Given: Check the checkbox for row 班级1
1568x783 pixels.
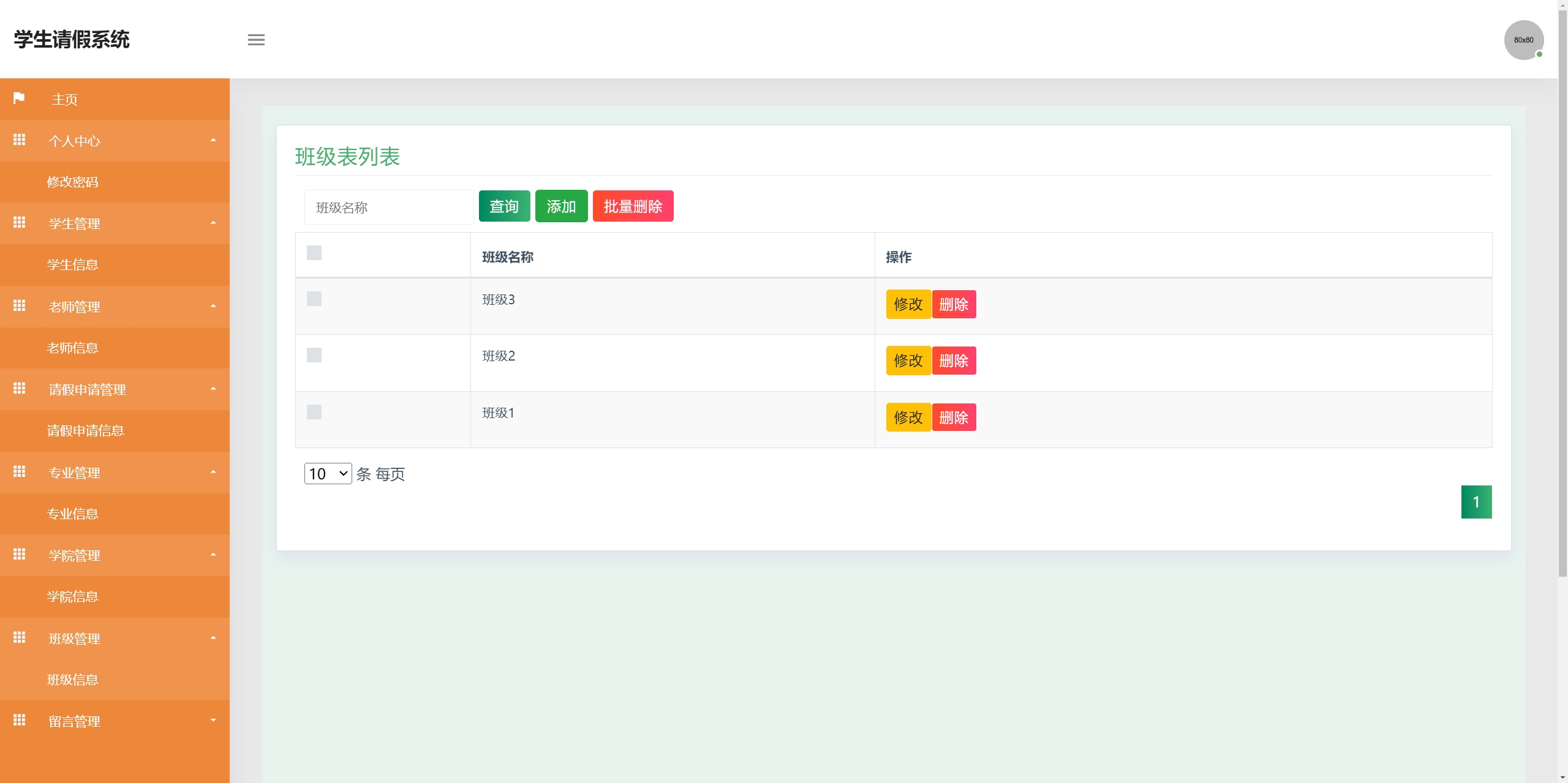Looking at the screenshot, I should pyautogui.click(x=314, y=412).
